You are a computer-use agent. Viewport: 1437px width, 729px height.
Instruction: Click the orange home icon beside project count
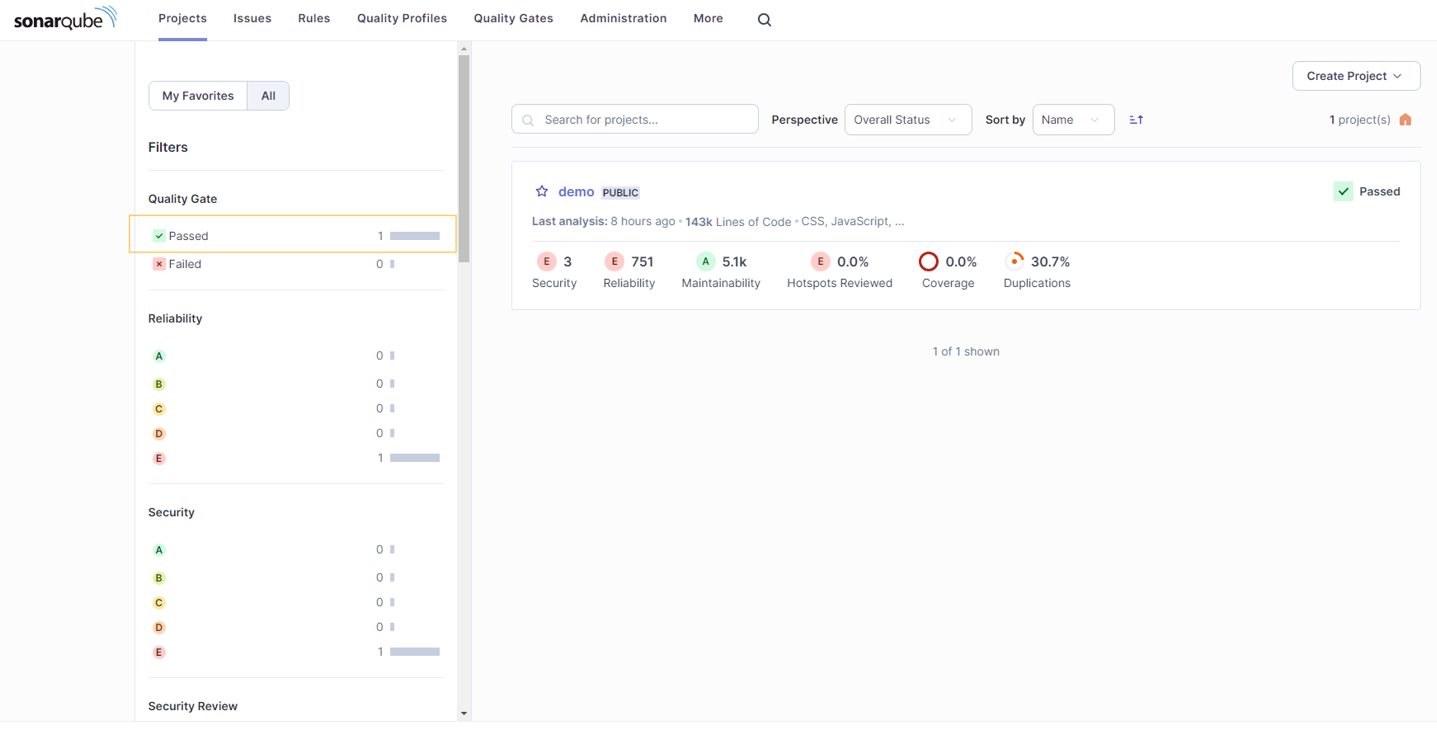(1405, 120)
